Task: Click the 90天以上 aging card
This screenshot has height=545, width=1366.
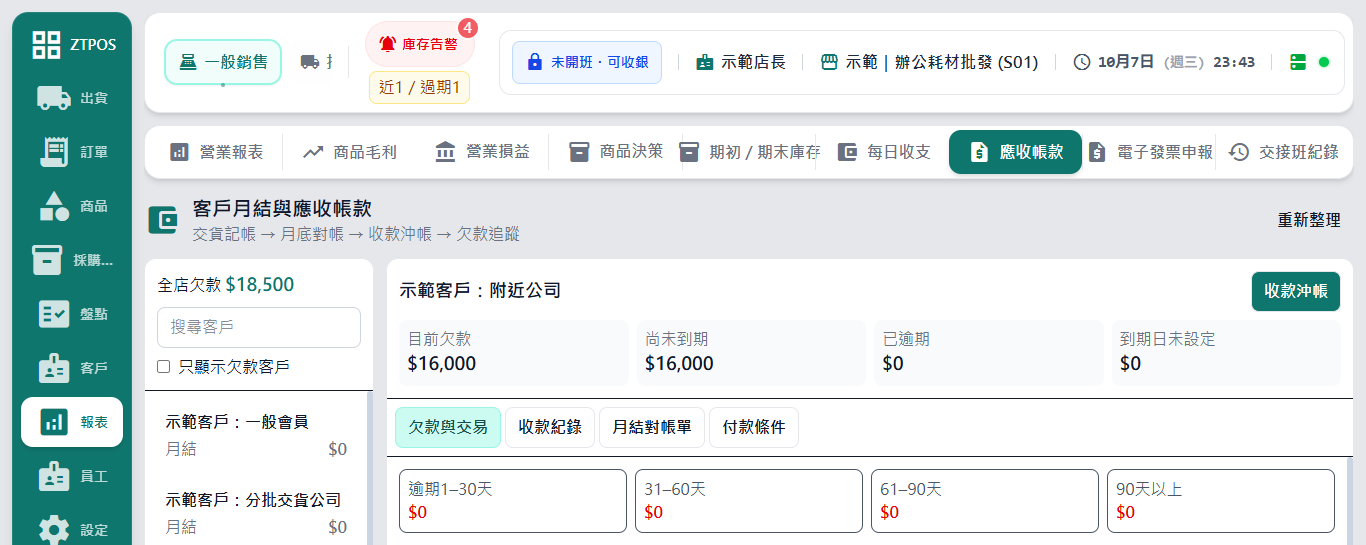Action: click(x=1221, y=501)
